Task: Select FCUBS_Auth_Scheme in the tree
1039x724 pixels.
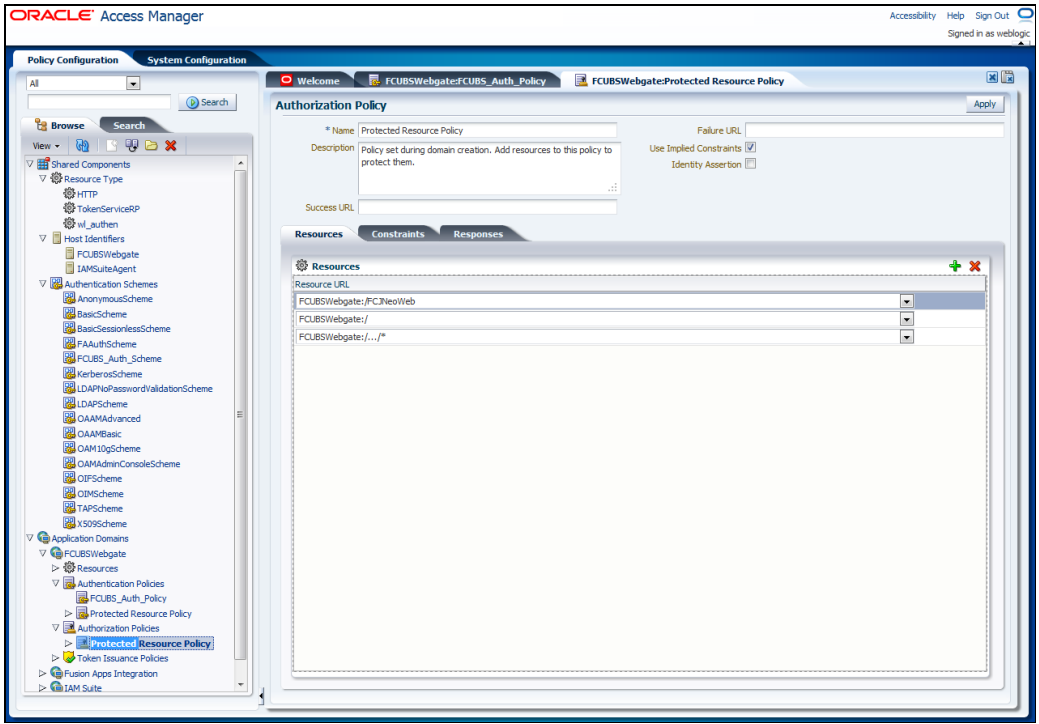Action: point(119,358)
